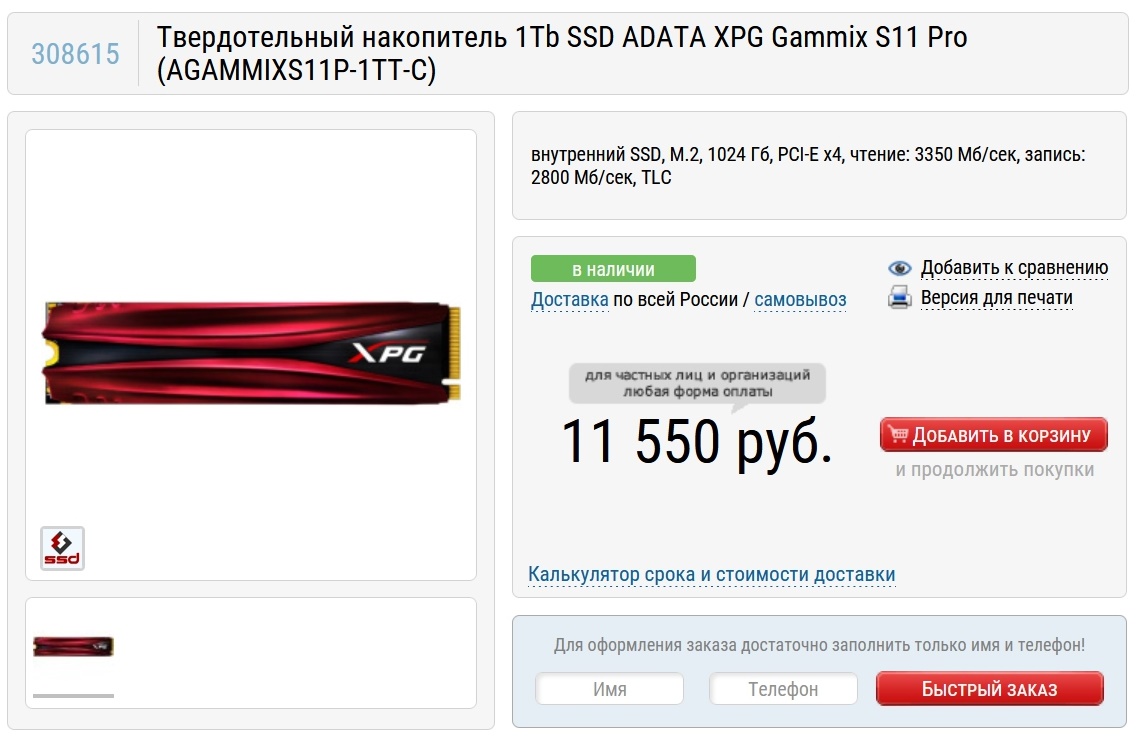Click the eye icon for comparison
Screen dimensions: 1137x739
pyautogui.click(x=900, y=268)
